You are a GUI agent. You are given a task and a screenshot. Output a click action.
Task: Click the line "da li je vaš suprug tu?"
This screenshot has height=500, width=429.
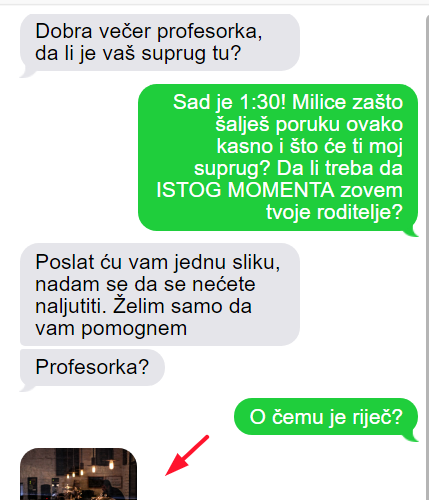point(138,54)
